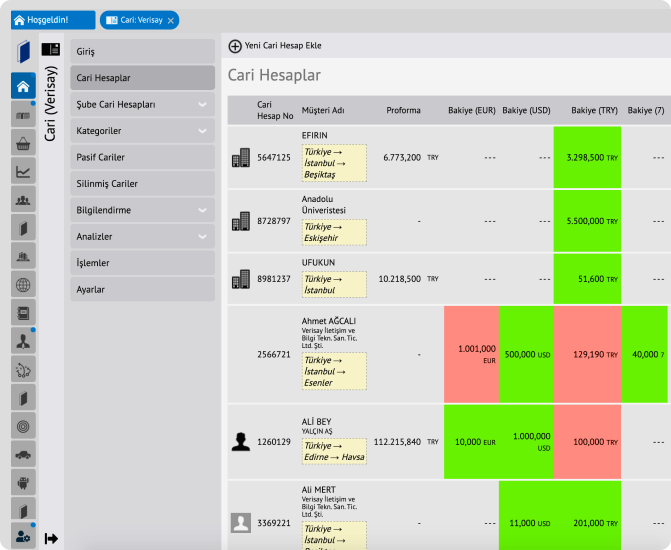671x550 pixels.
Task: Click proforma value 10.218,500
Action: pyautogui.click(x=400, y=279)
